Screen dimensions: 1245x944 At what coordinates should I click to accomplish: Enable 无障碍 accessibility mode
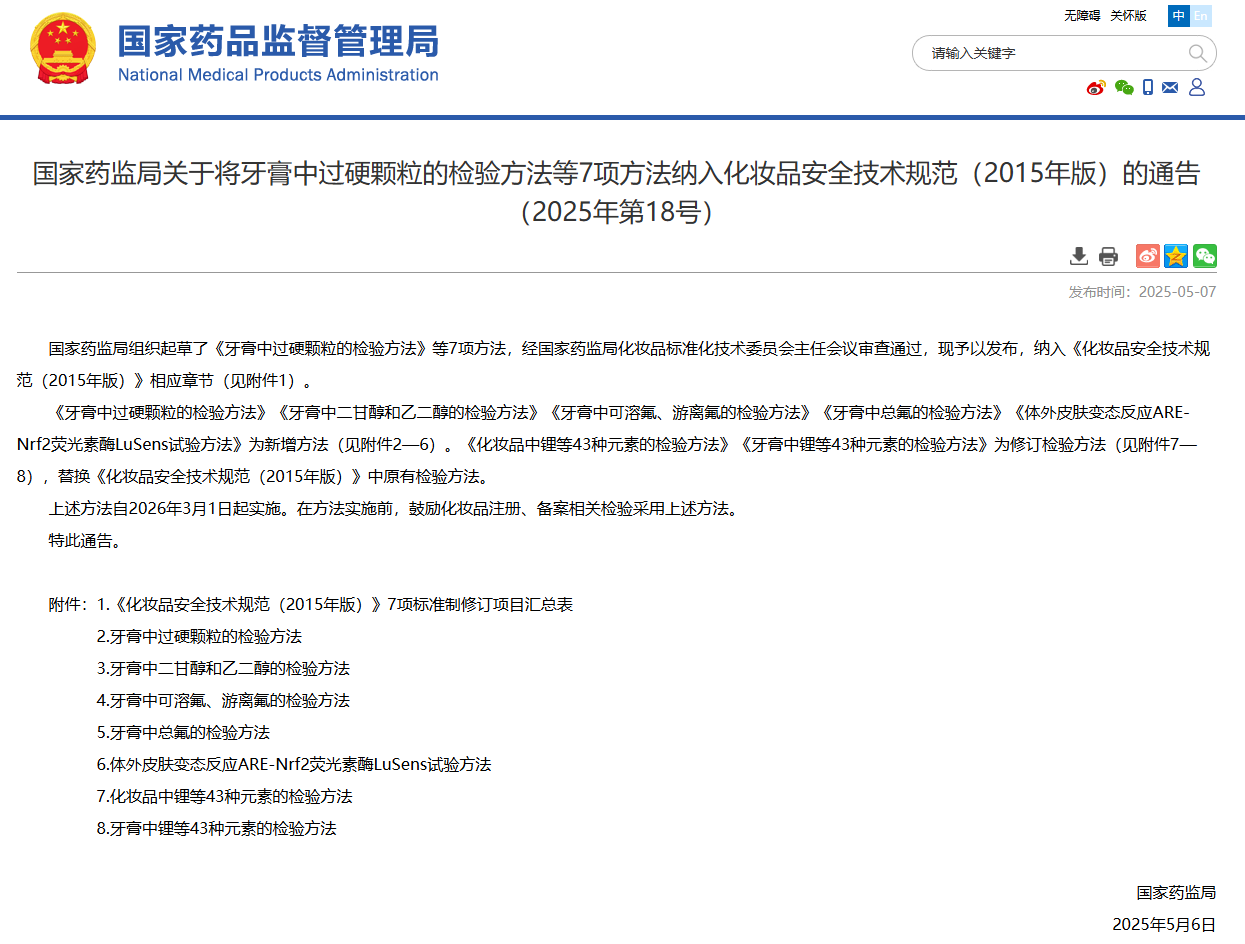(x=1081, y=16)
